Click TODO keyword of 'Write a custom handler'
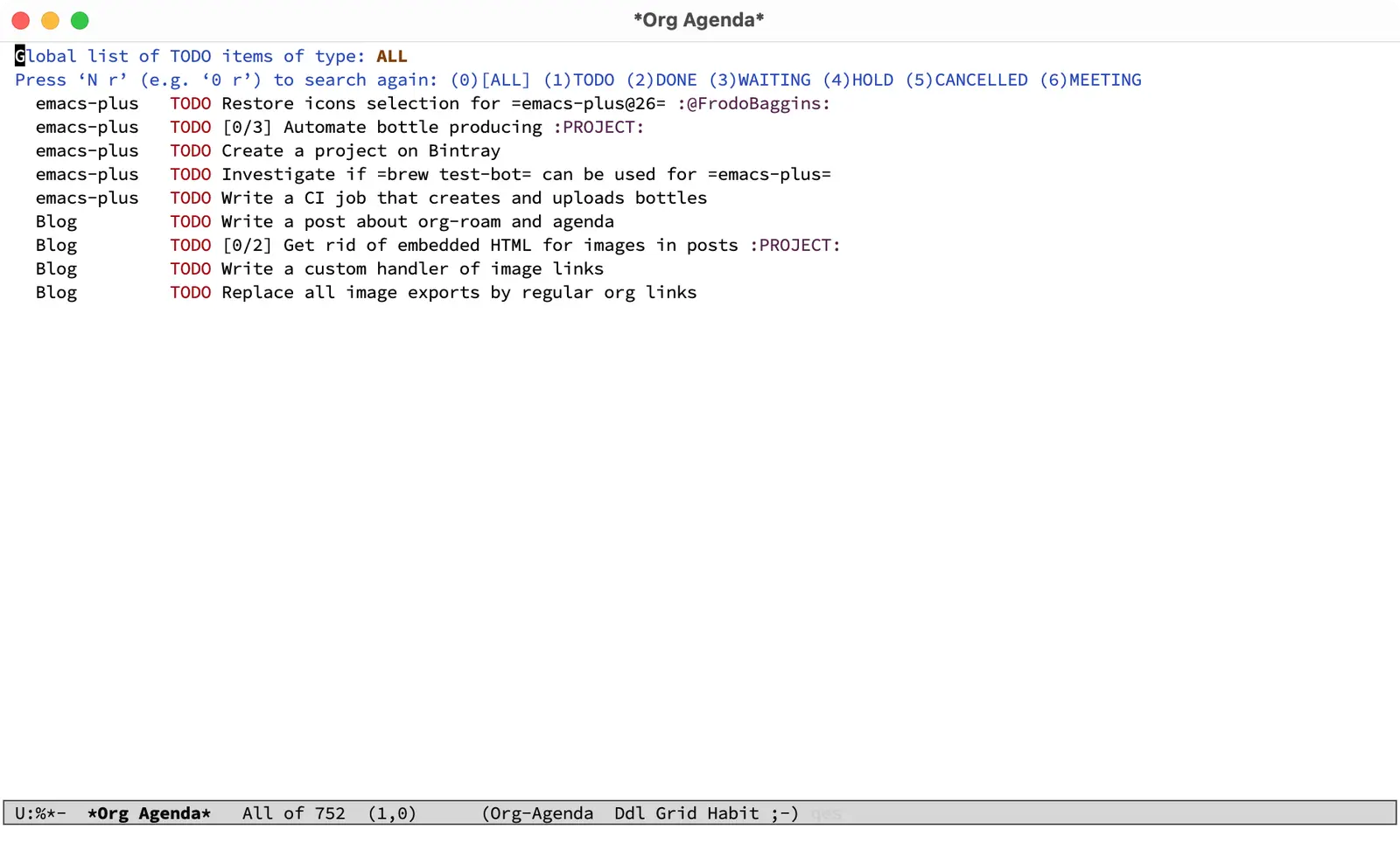Screen dimensions: 1400x850 191,269
